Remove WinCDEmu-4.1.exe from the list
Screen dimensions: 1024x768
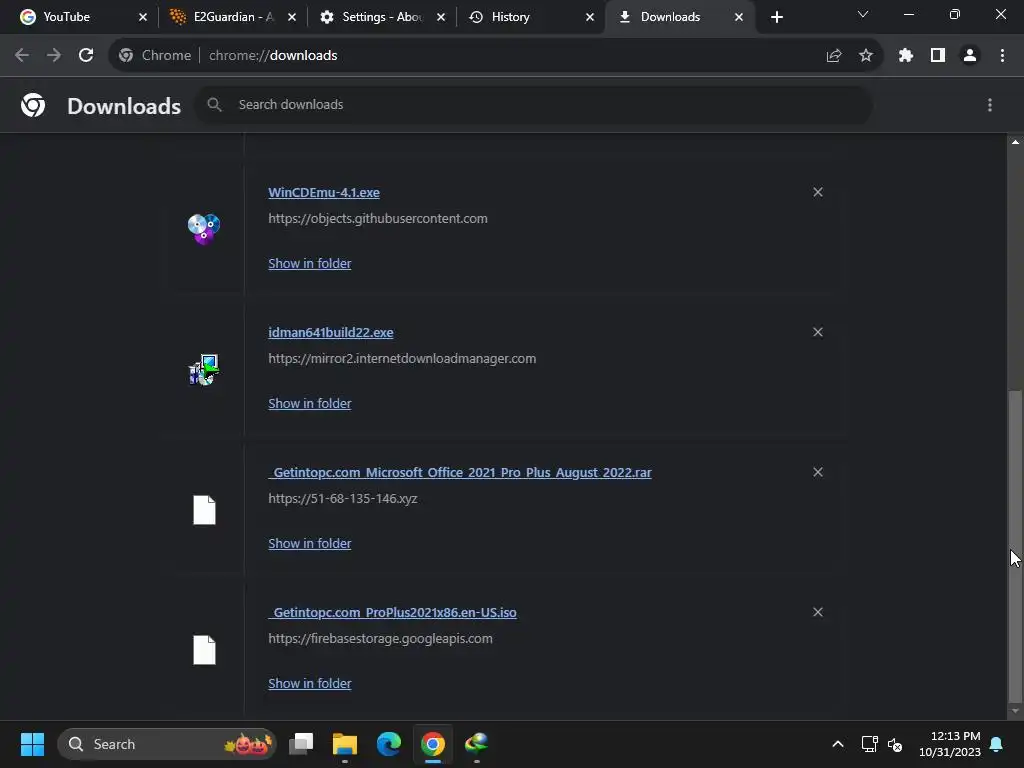[817, 192]
